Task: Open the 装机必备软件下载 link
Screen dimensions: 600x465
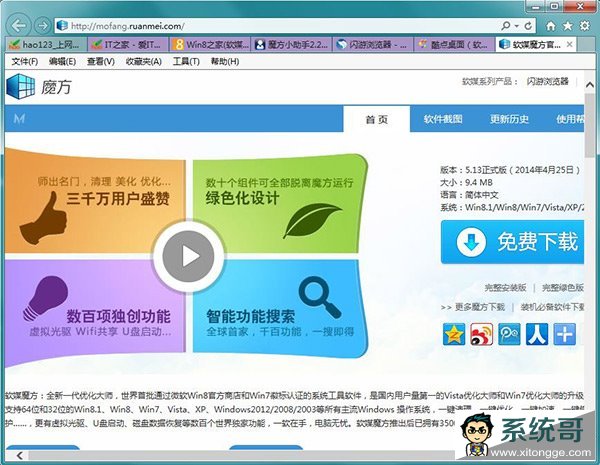Action: tap(552, 307)
